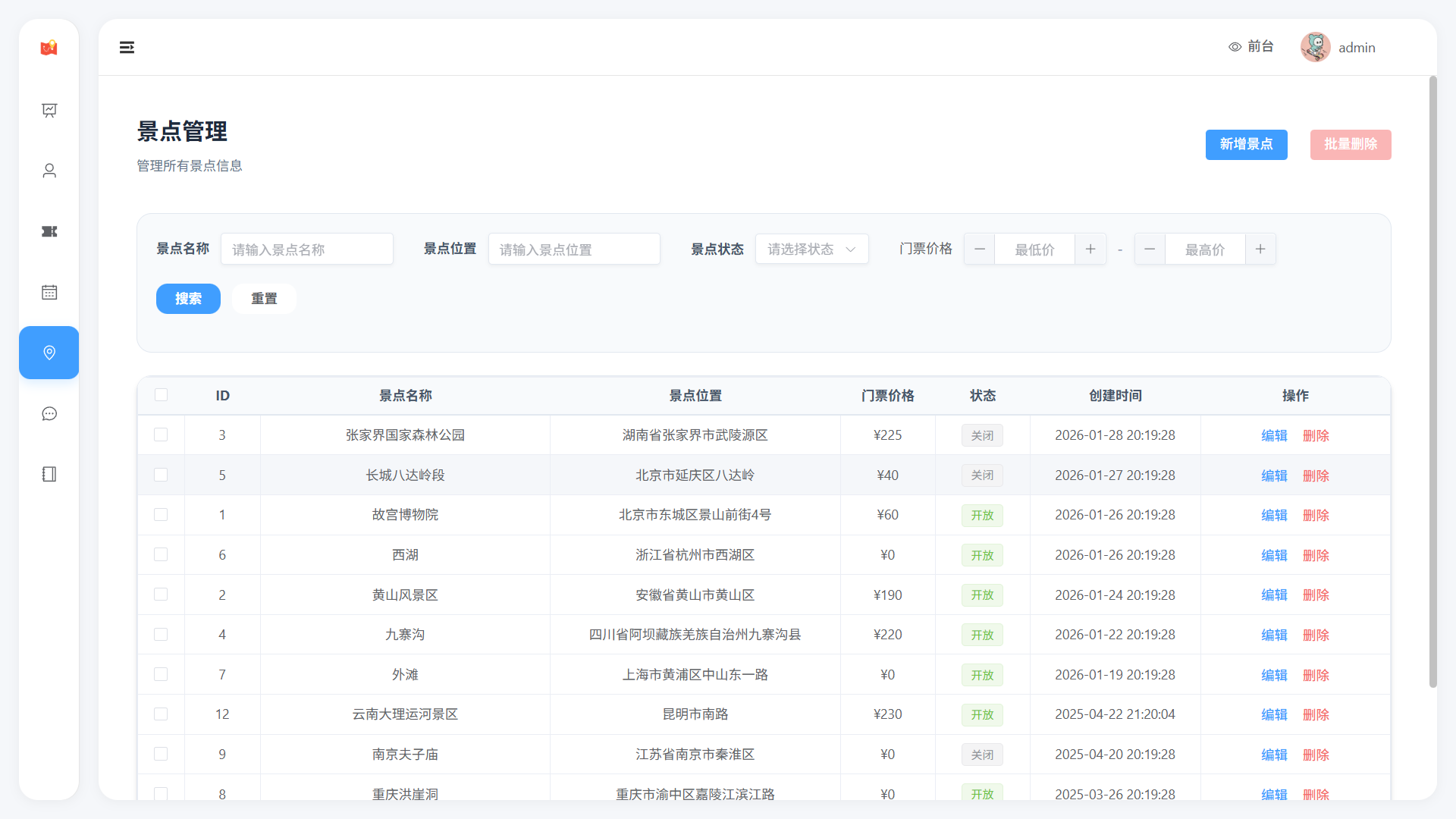Check the select-all checkbox in table header

click(161, 395)
